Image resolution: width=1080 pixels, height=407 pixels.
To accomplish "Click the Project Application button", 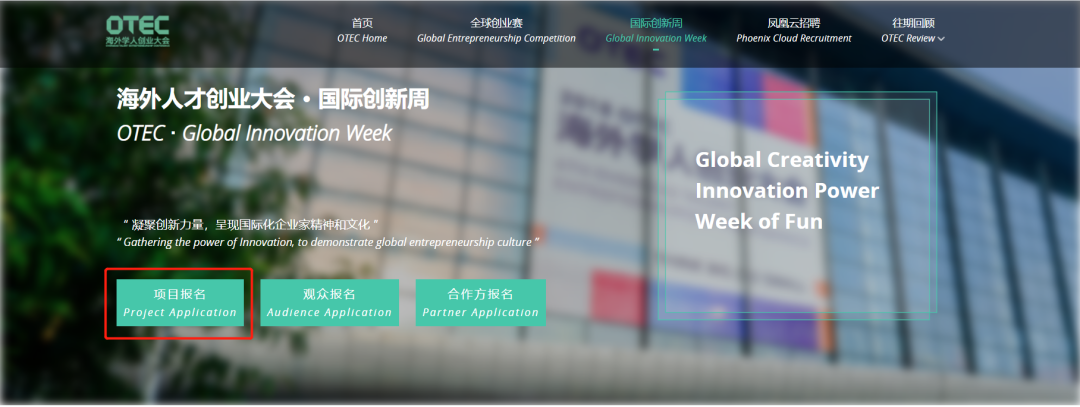I will click(180, 303).
